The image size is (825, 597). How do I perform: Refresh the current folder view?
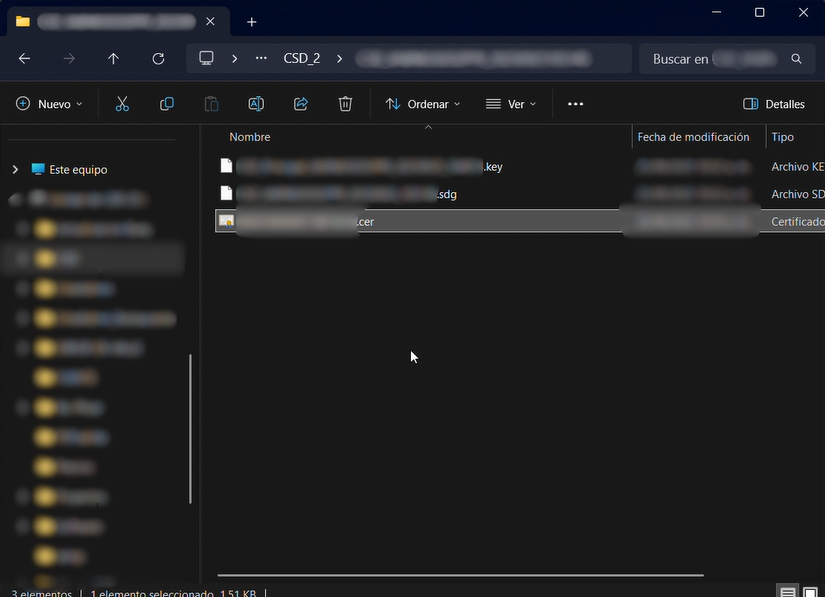tap(158, 59)
